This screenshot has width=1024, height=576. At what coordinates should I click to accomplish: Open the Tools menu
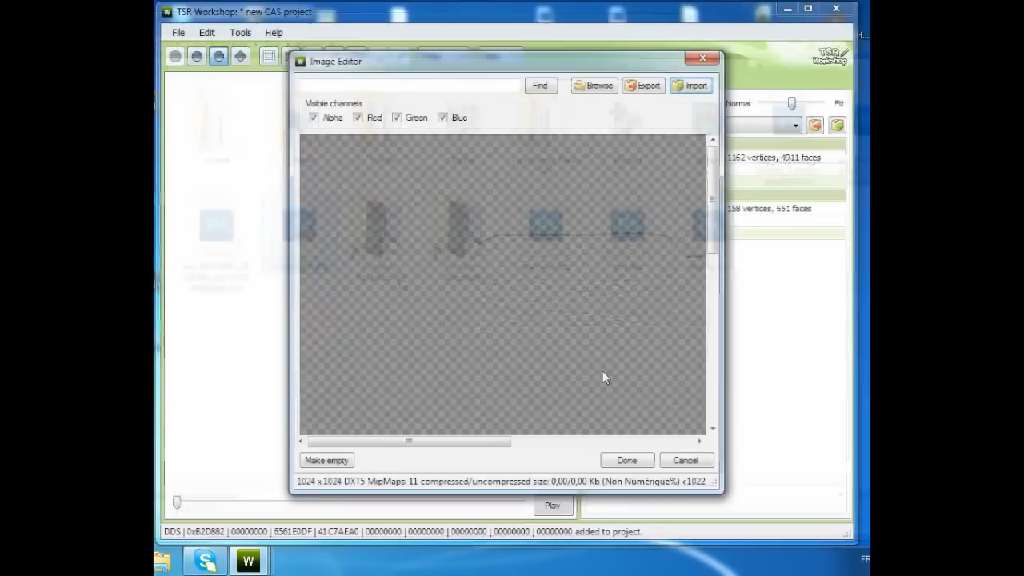click(x=240, y=33)
